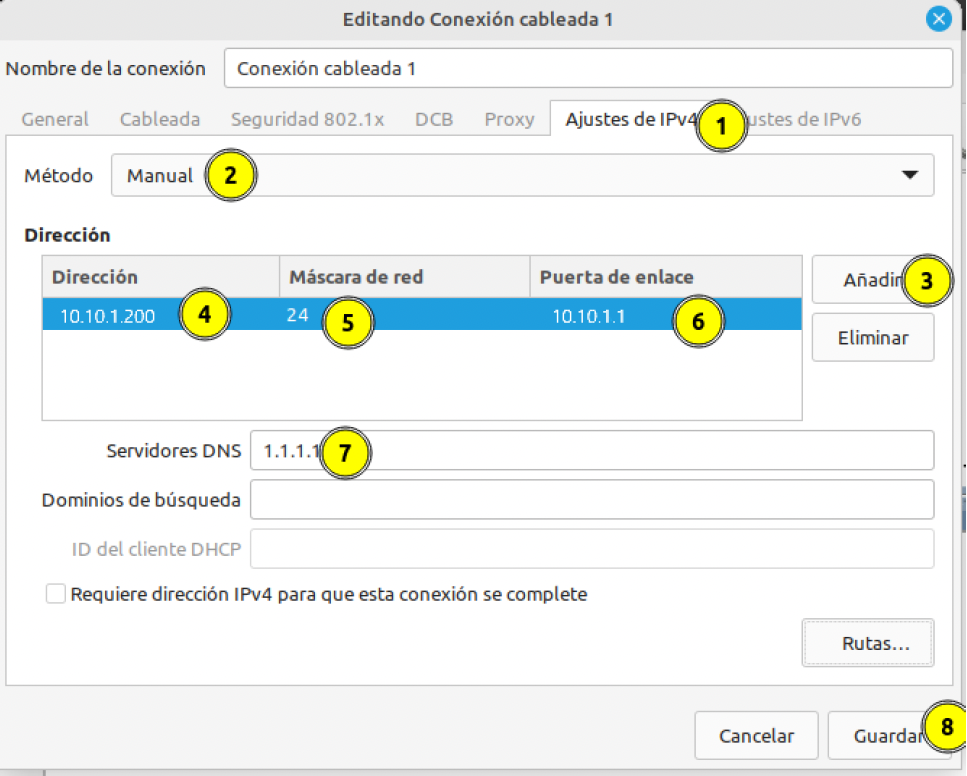Select the Ajustes de IPv4 tab
The width and height of the screenshot is (967, 776).
(x=630, y=118)
